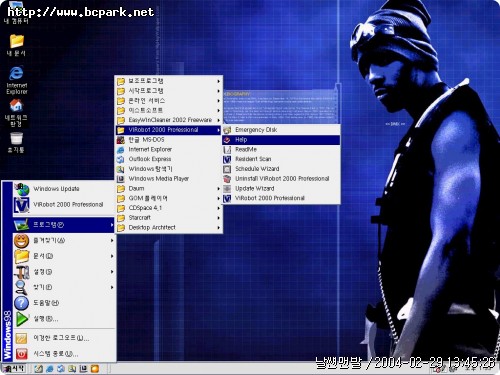Open ReadMe in ViRobot submenu
500x375 pixels.
[x=281, y=149]
